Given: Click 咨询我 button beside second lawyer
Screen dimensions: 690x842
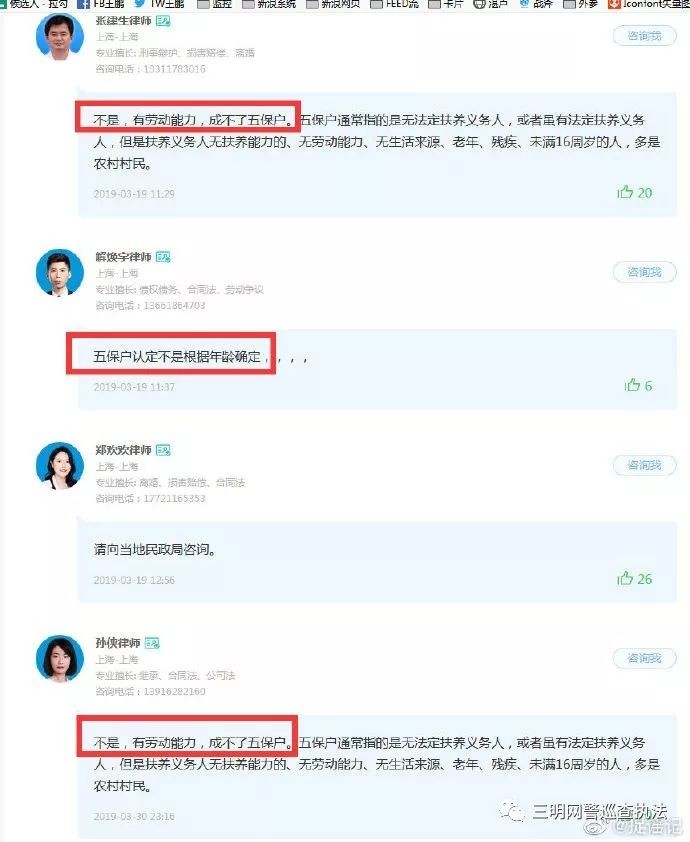Looking at the screenshot, I should point(644,272).
